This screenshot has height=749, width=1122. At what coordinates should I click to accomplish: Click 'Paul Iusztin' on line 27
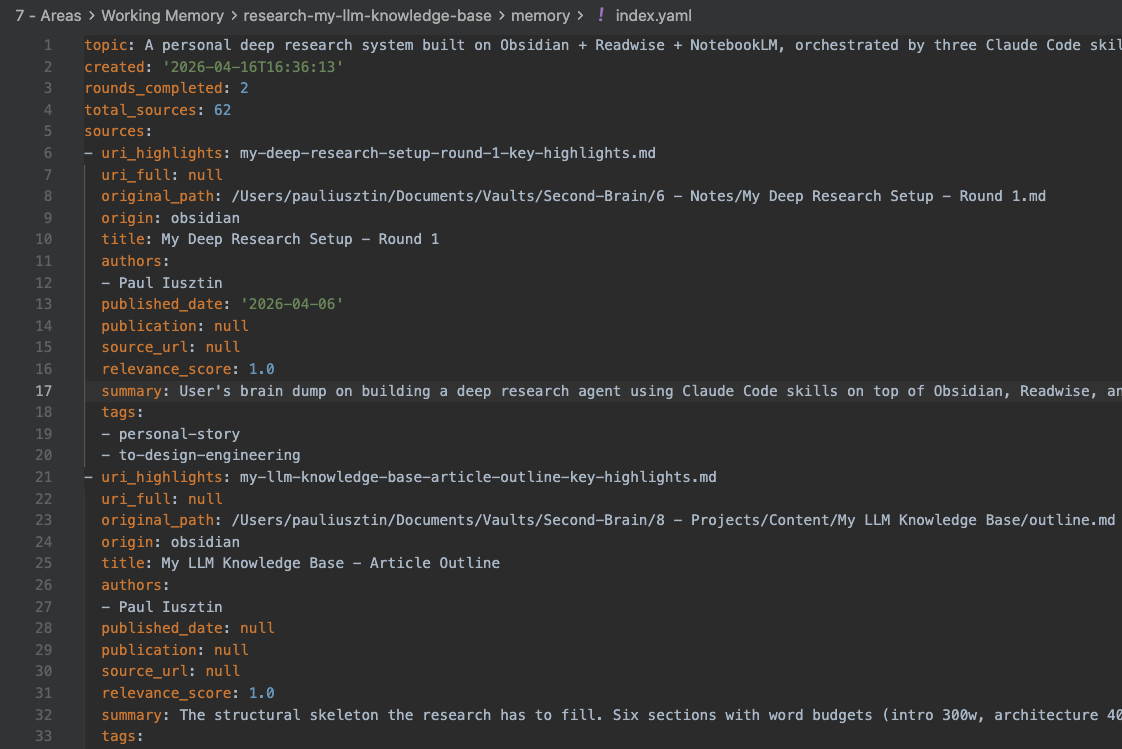click(x=170, y=607)
